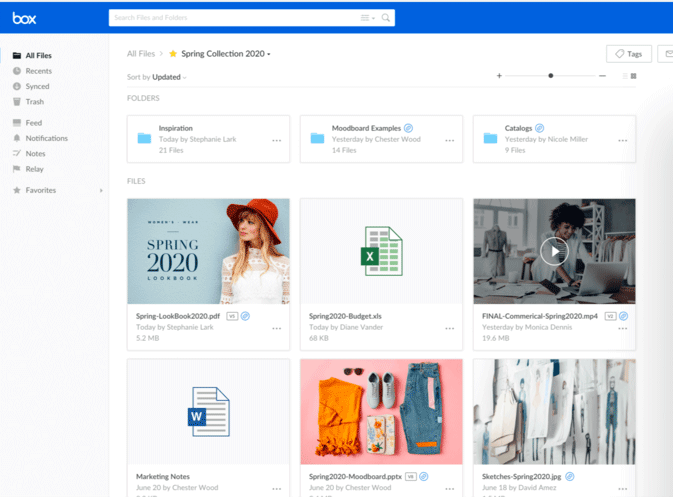Click the thumbnail size slider handle
The height and width of the screenshot is (497, 673).
click(x=551, y=76)
